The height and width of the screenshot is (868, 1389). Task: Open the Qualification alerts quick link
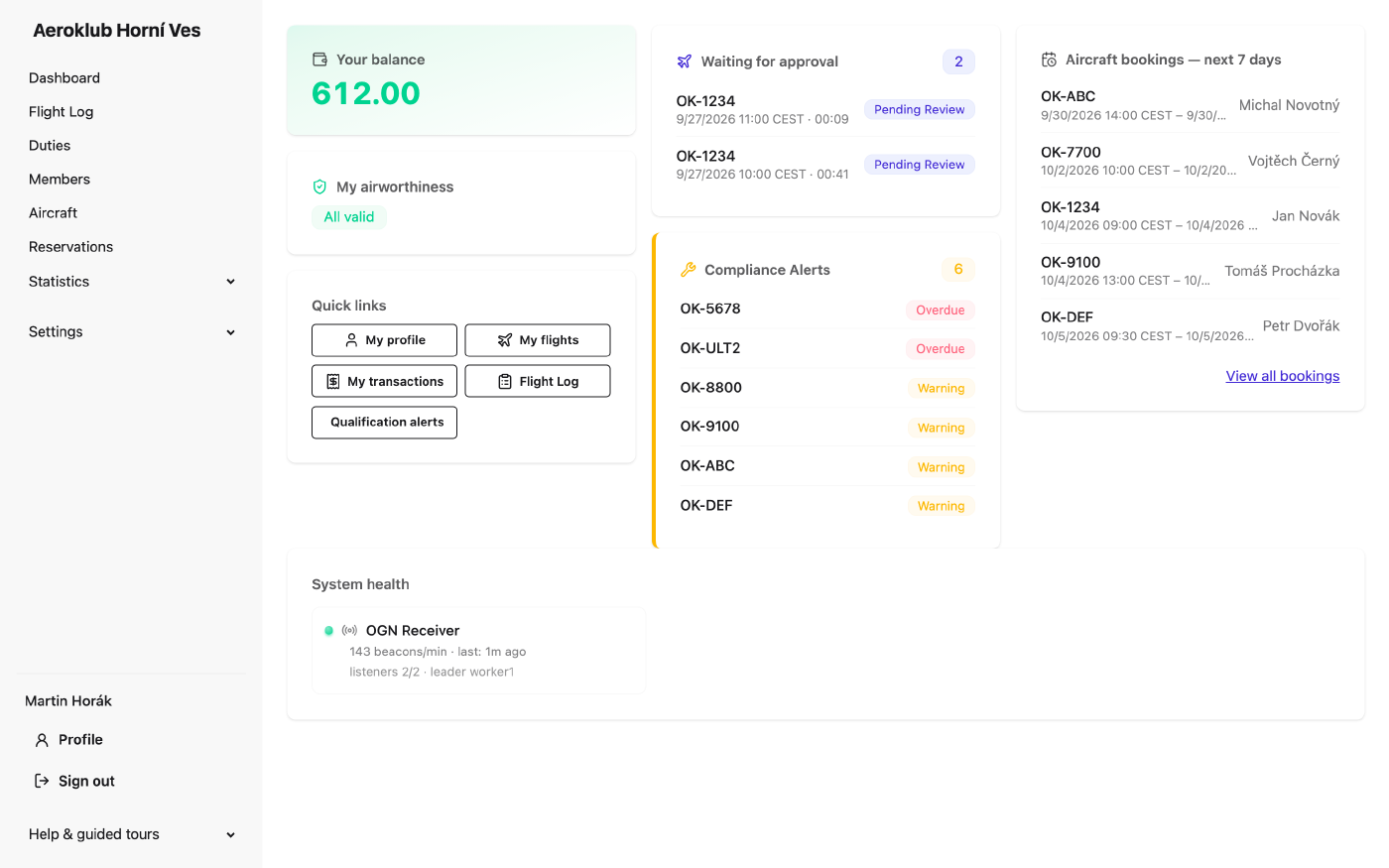coord(384,423)
